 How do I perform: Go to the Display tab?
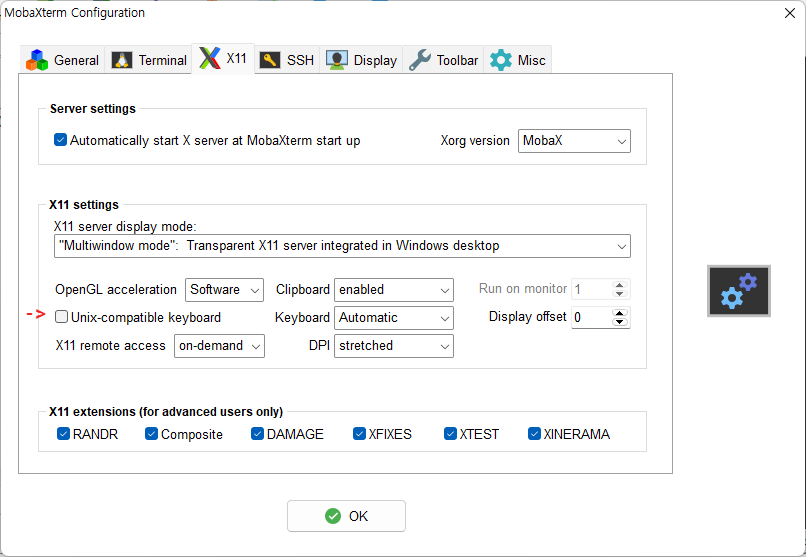pyautogui.click(x=361, y=60)
